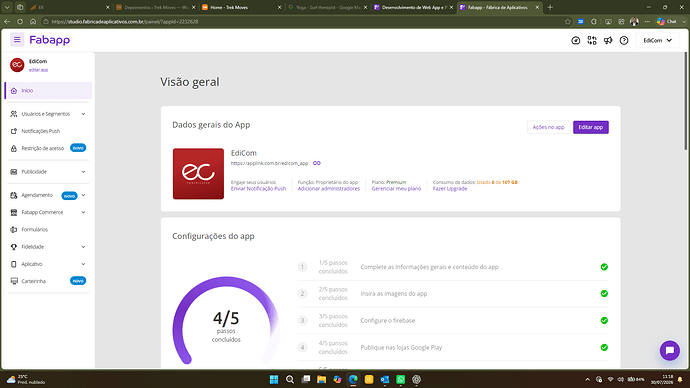Click Enviar Notificação Push link

coord(258,189)
